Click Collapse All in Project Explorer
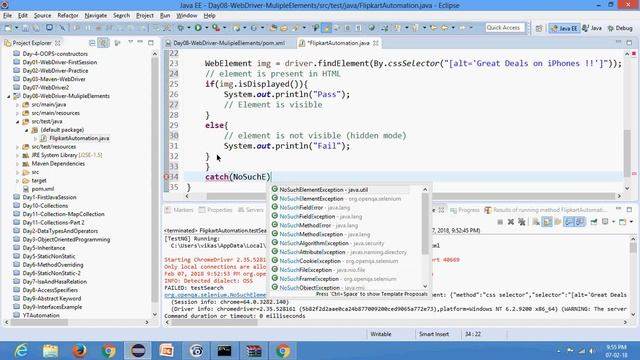 (x=92, y=43)
